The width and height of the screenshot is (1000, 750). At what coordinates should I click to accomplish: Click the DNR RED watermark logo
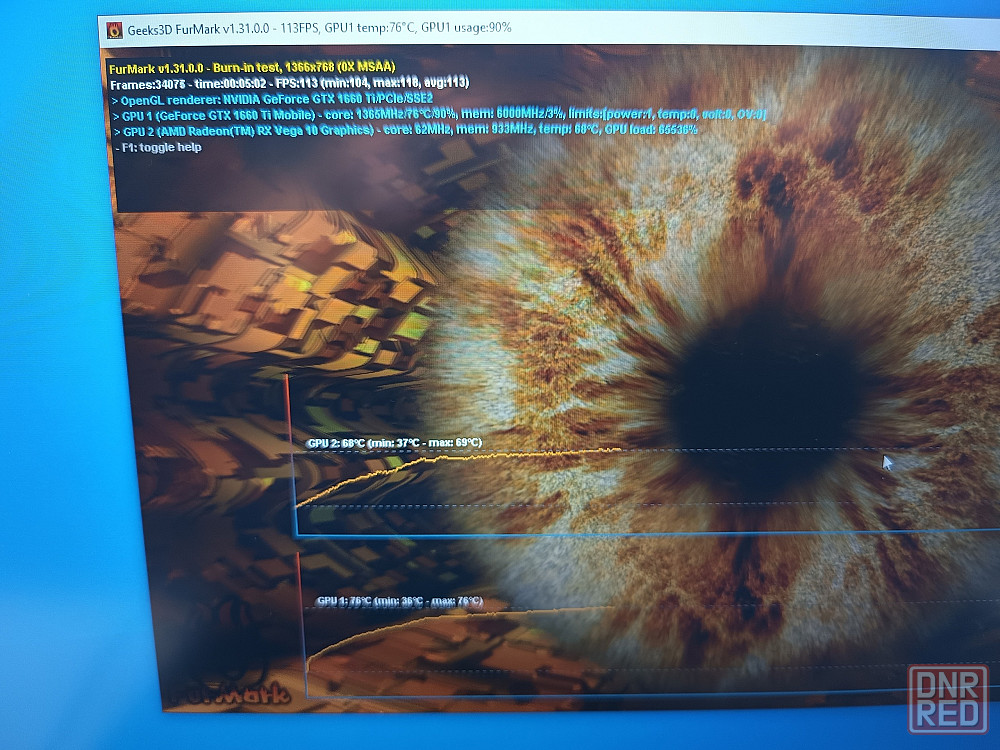947,700
